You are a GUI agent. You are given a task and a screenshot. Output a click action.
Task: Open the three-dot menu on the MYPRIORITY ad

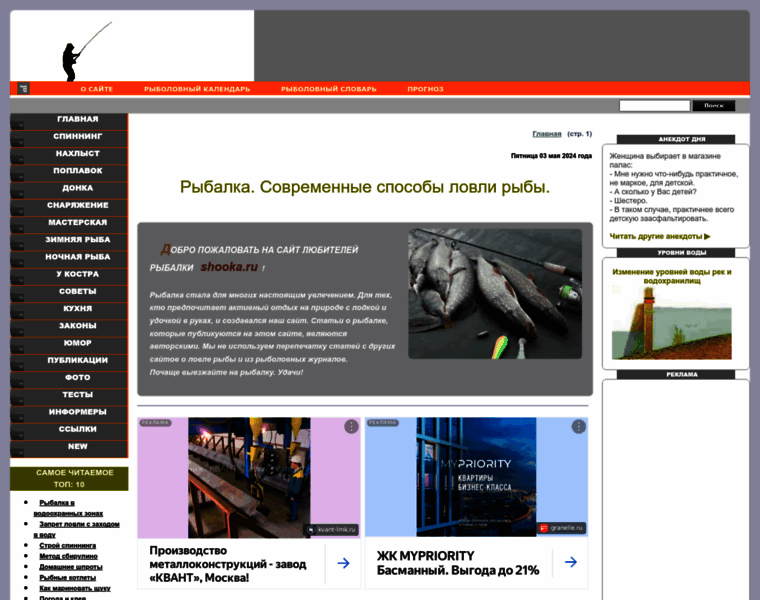click(578, 426)
